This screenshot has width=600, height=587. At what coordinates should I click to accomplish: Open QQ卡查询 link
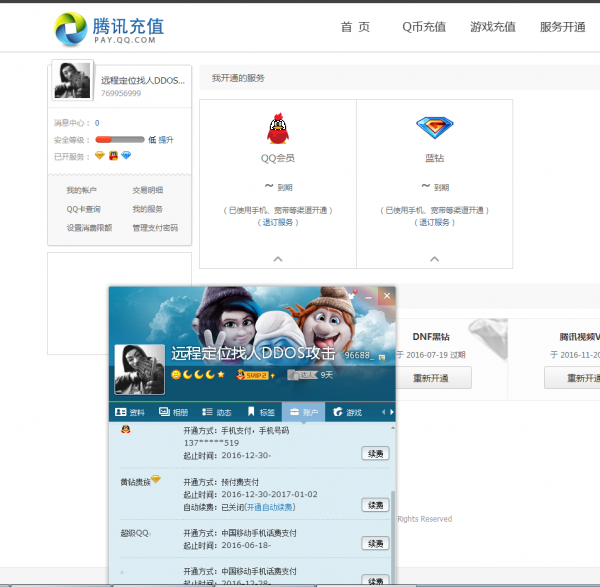point(83,209)
